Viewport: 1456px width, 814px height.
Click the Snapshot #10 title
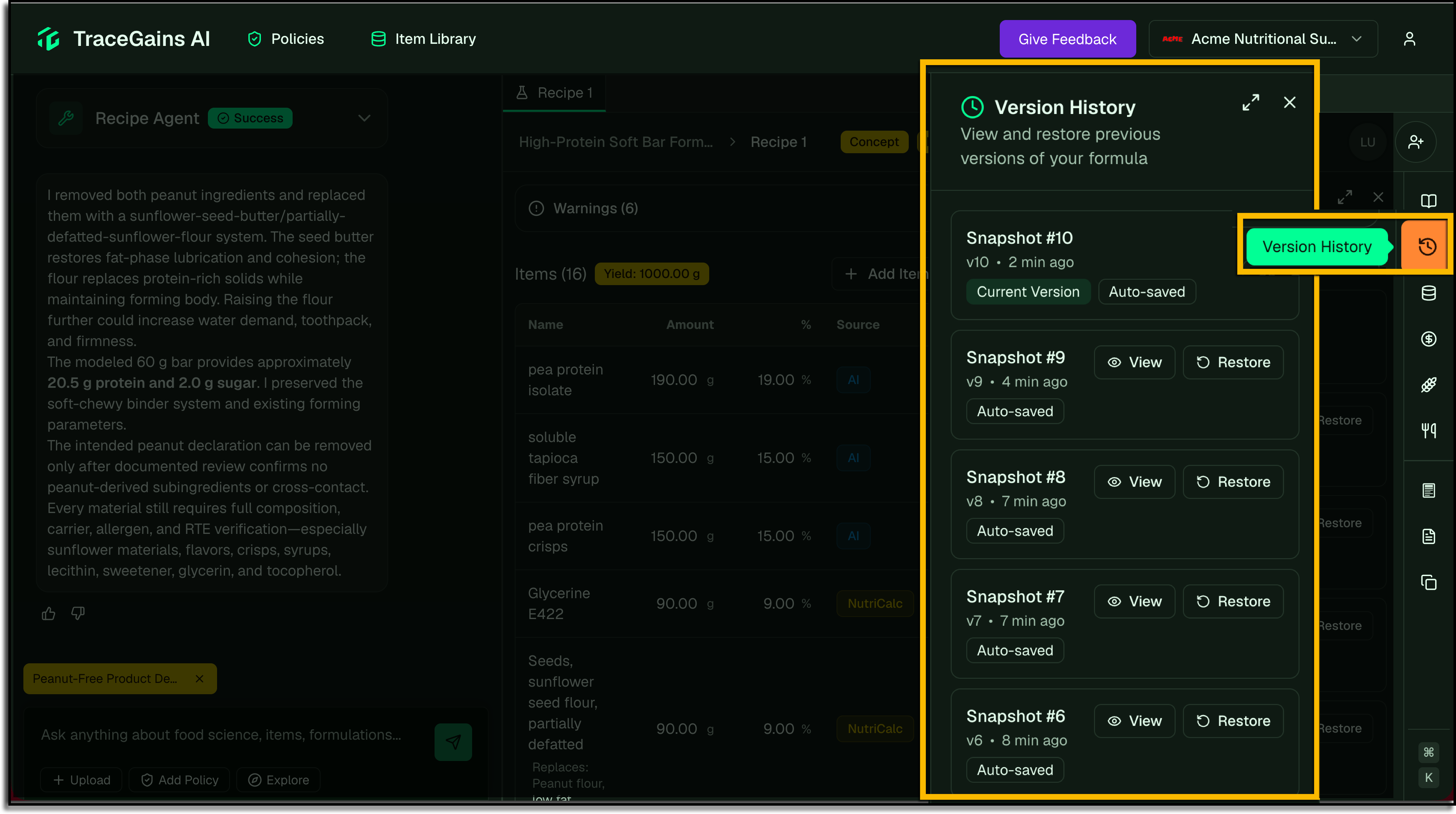(x=1019, y=238)
